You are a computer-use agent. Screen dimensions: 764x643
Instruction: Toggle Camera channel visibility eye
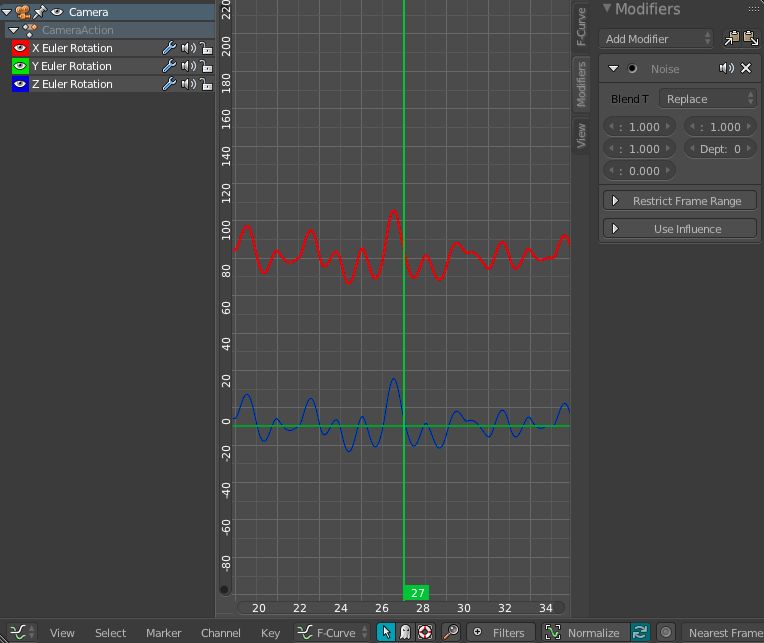click(x=57, y=12)
